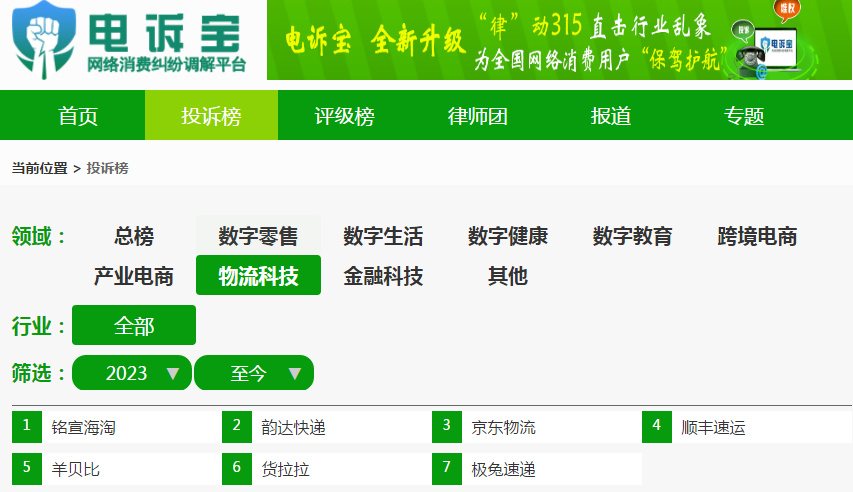Image resolution: width=853 pixels, height=492 pixels.
Task: Open the 专题 navigation tab
Action: click(743, 116)
